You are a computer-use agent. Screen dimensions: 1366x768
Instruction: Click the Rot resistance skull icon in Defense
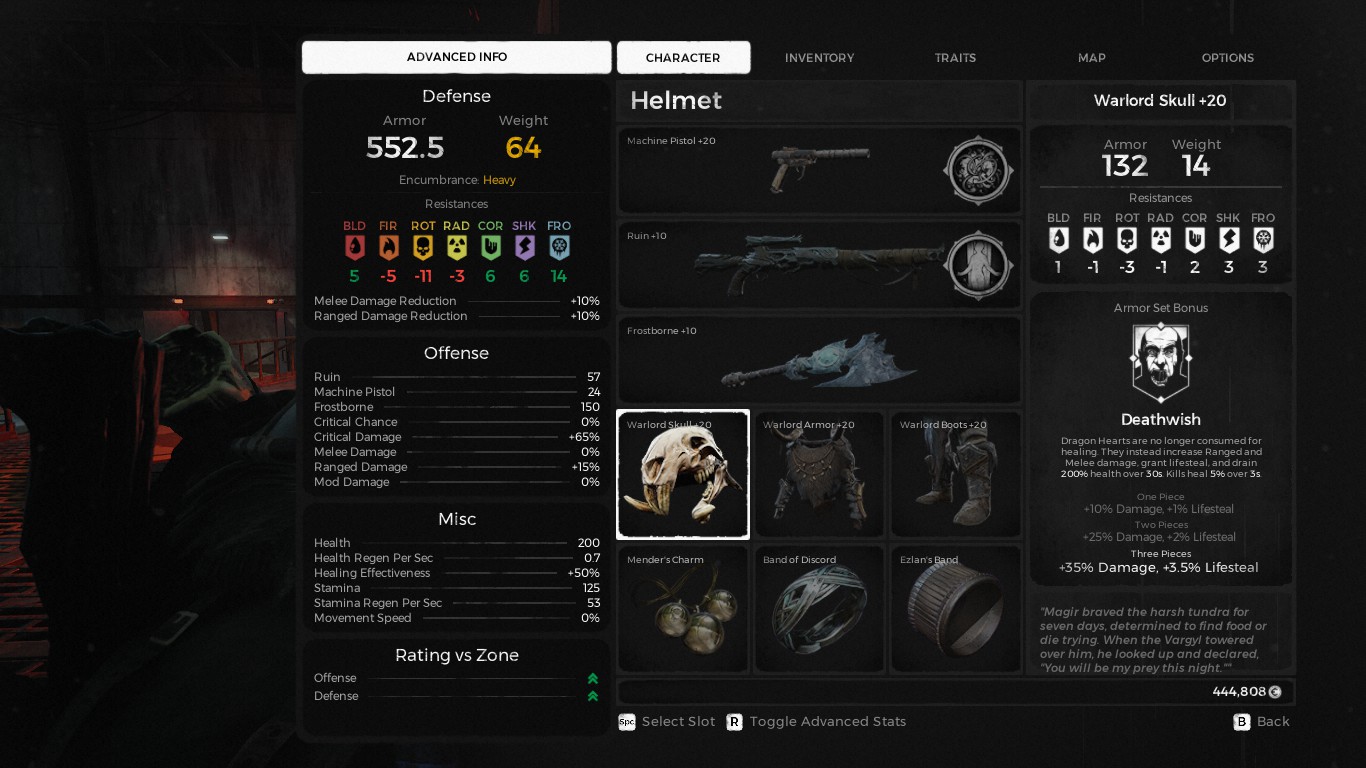(423, 247)
